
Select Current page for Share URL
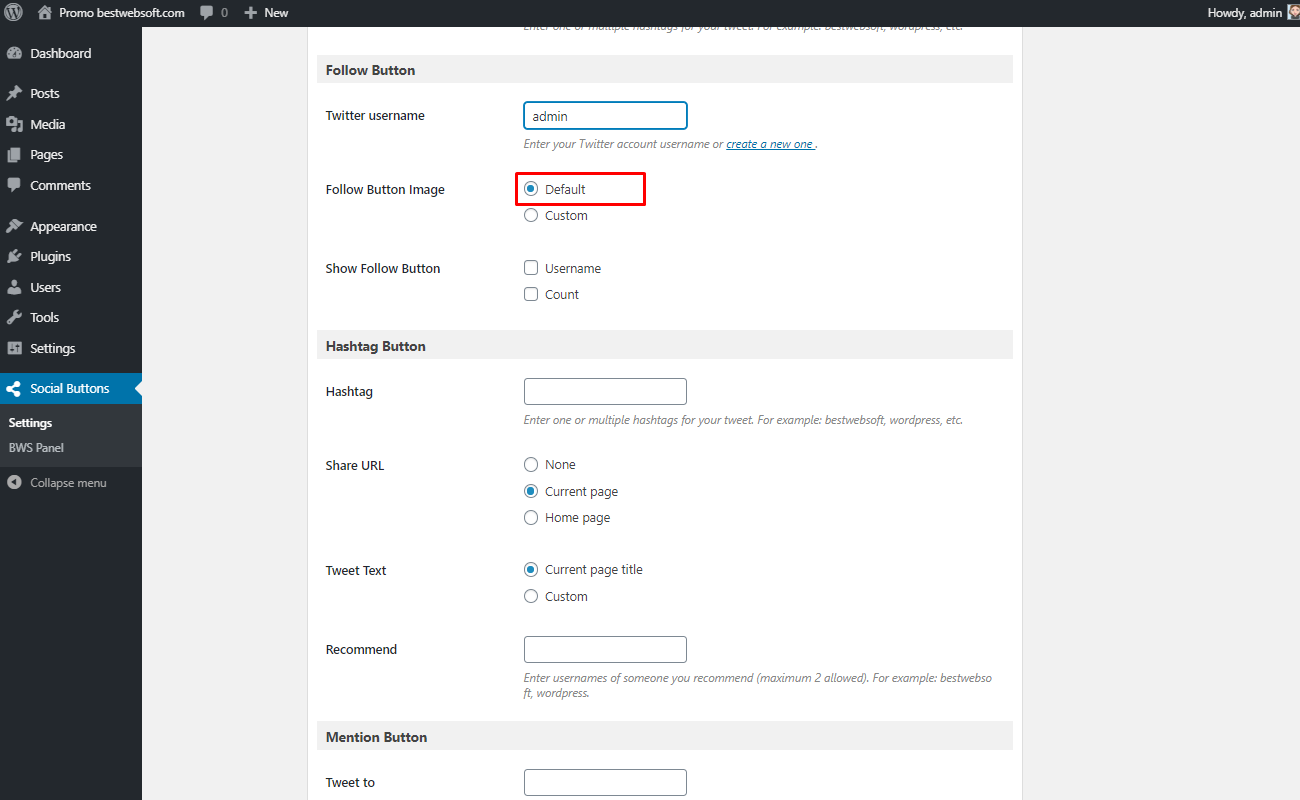pyautogui.click(x=531, y=491)
